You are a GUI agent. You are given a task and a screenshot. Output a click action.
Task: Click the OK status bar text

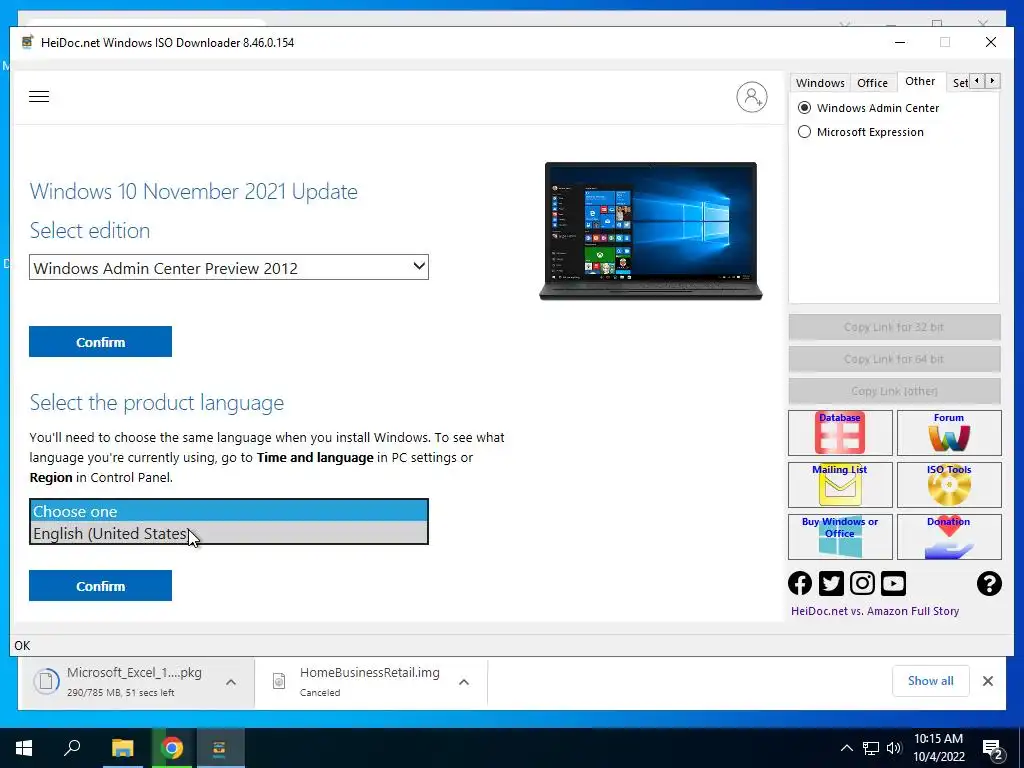(22, 646)
